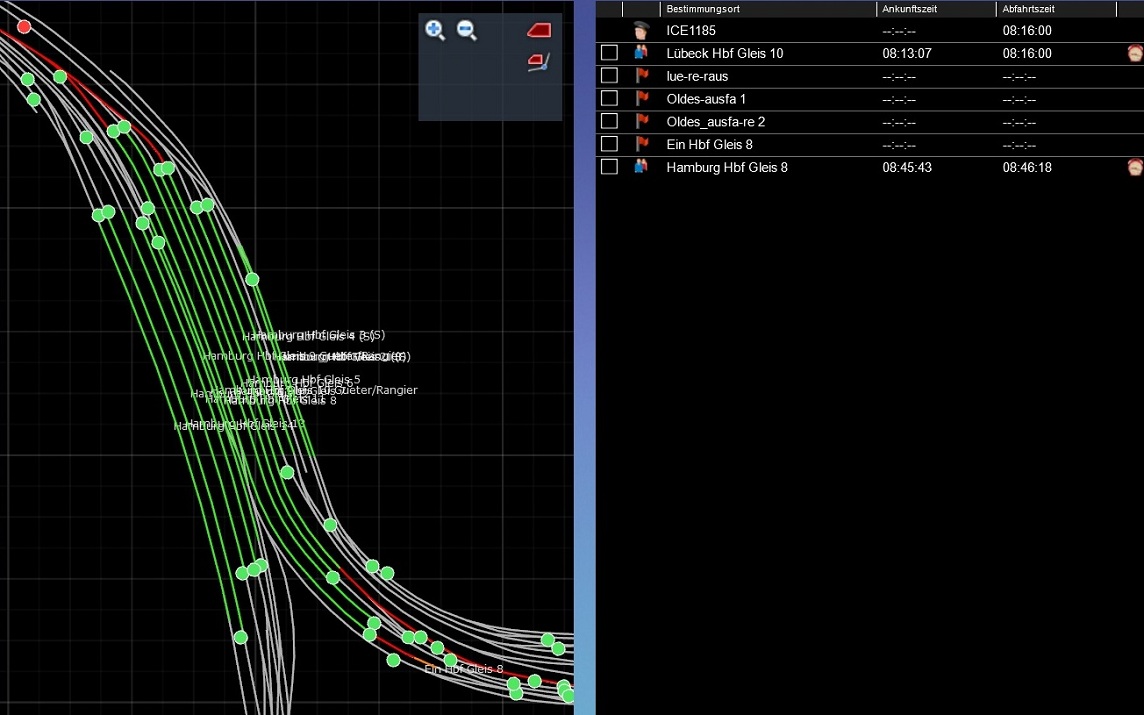Click the empty departure time for Oldes-ausfa 1
This screenshot has width=1144, height=715.
1019,99
